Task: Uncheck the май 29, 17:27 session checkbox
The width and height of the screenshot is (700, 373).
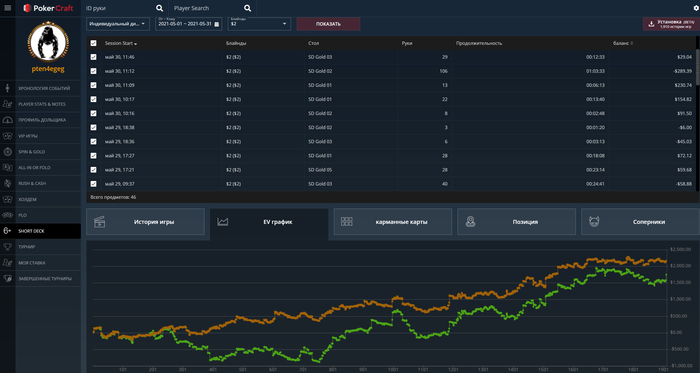Action: [x=93, y=156]
